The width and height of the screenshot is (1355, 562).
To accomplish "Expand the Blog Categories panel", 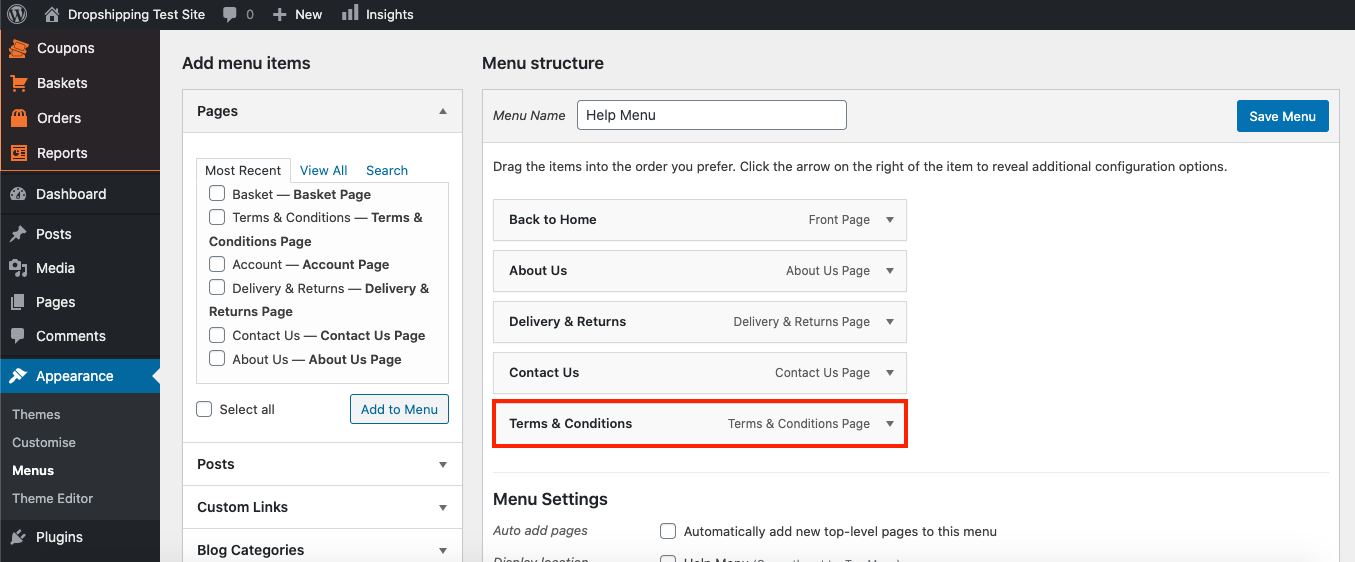I will click(x=443, y=551).
